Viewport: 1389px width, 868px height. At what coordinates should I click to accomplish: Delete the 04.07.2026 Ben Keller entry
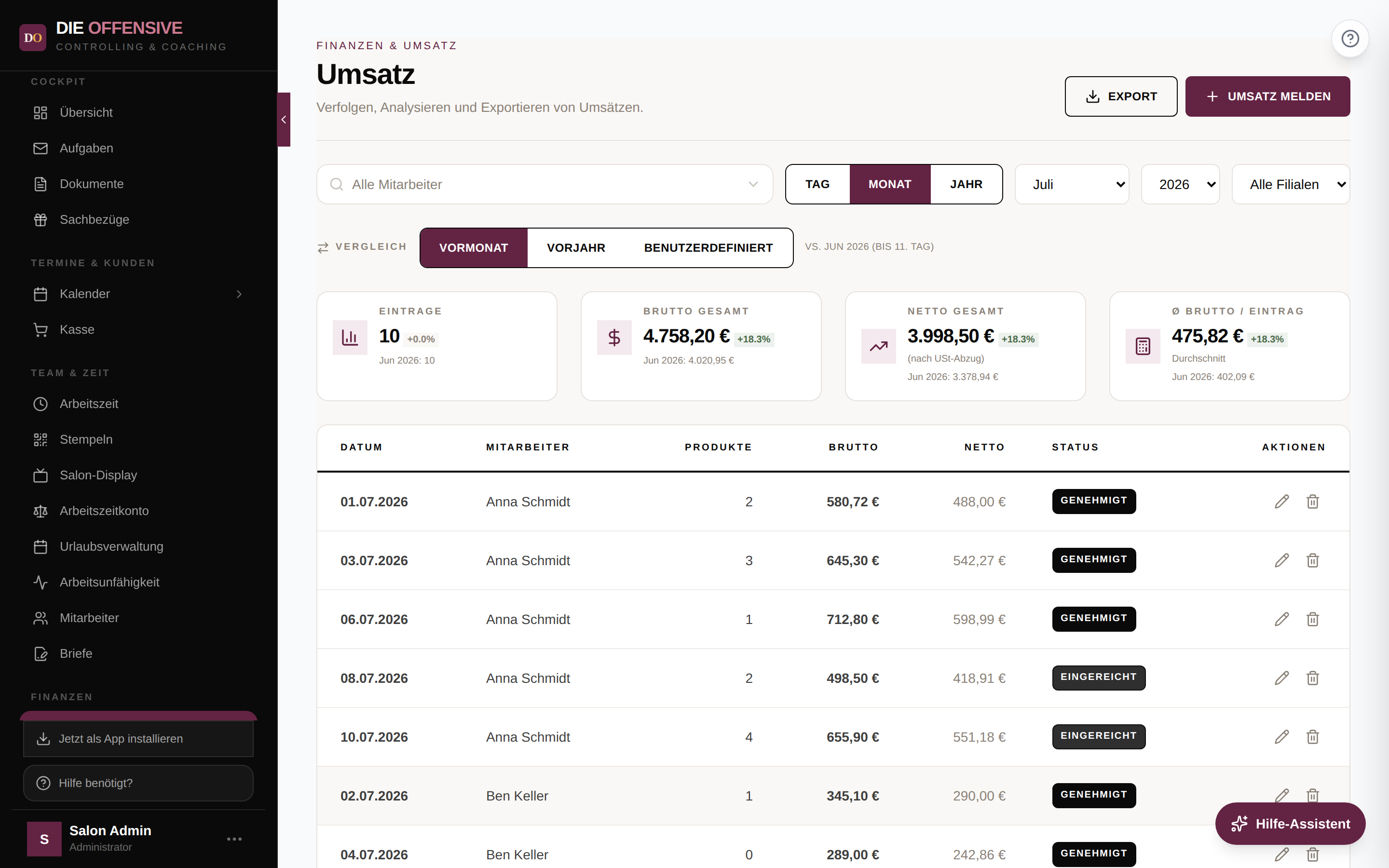click(1313, 855)
